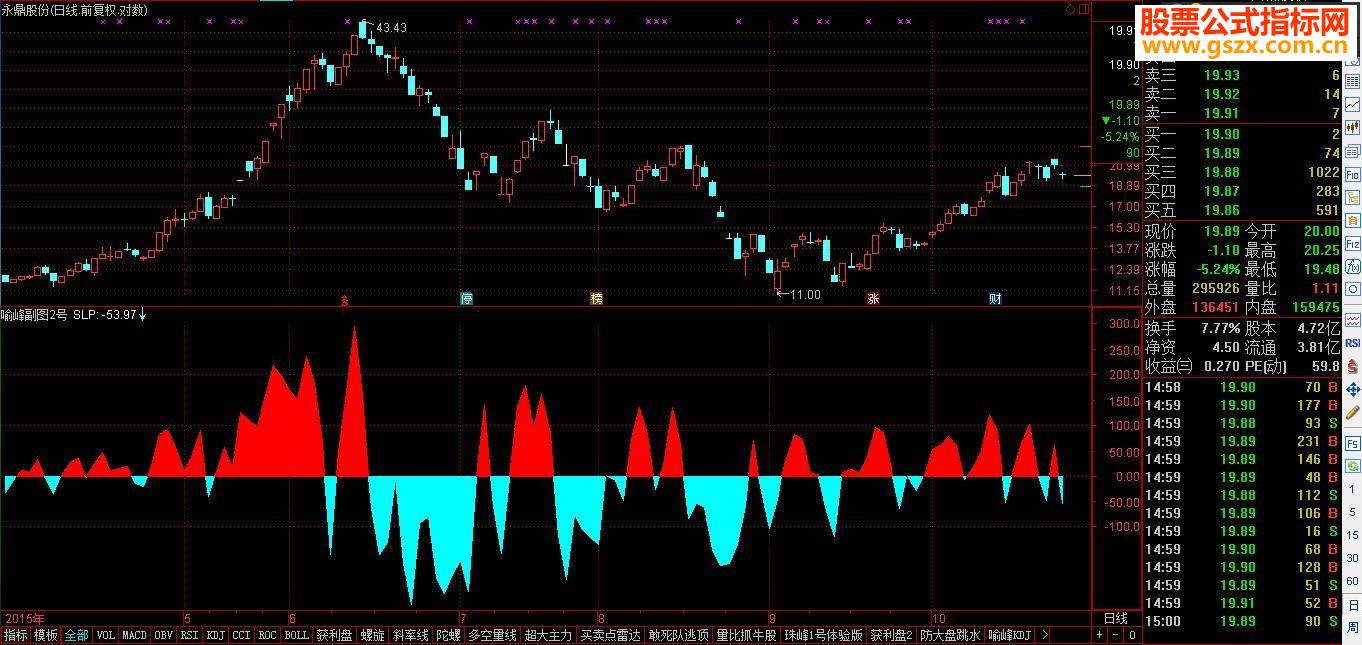Viewport: 1362px width, 645px height.
Task: Click the 财 marker on the chart
Action: (x=996, y=298)
